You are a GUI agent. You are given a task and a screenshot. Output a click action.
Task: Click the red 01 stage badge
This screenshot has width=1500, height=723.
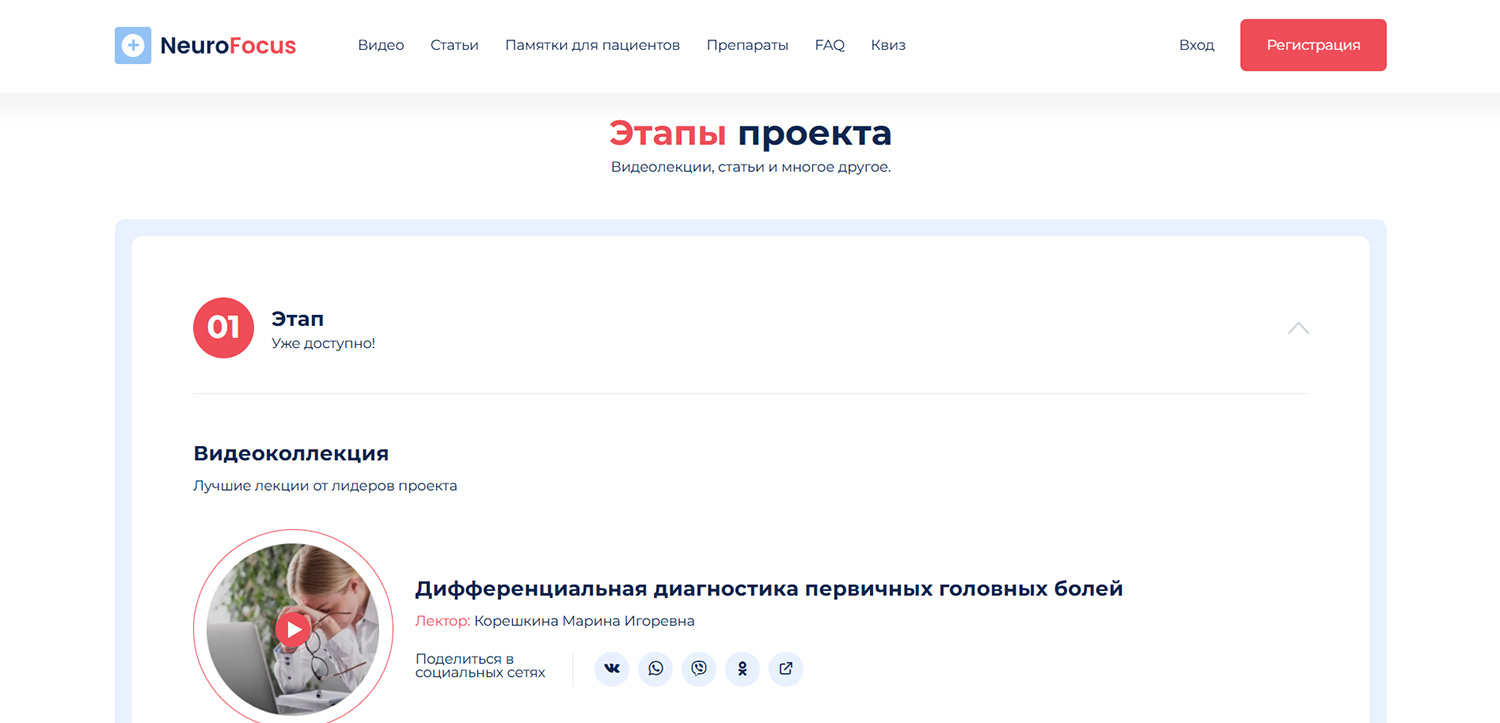223,328
